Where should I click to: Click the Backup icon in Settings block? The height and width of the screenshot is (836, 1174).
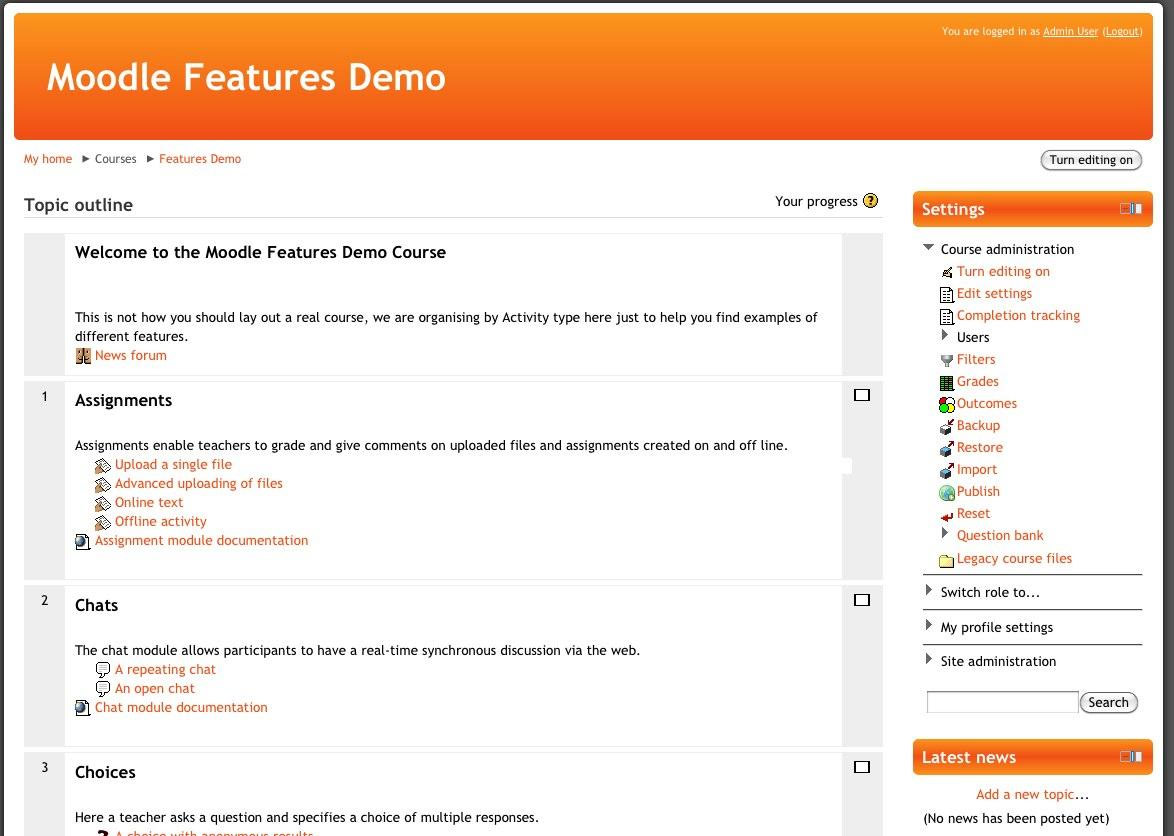point(946,426)
